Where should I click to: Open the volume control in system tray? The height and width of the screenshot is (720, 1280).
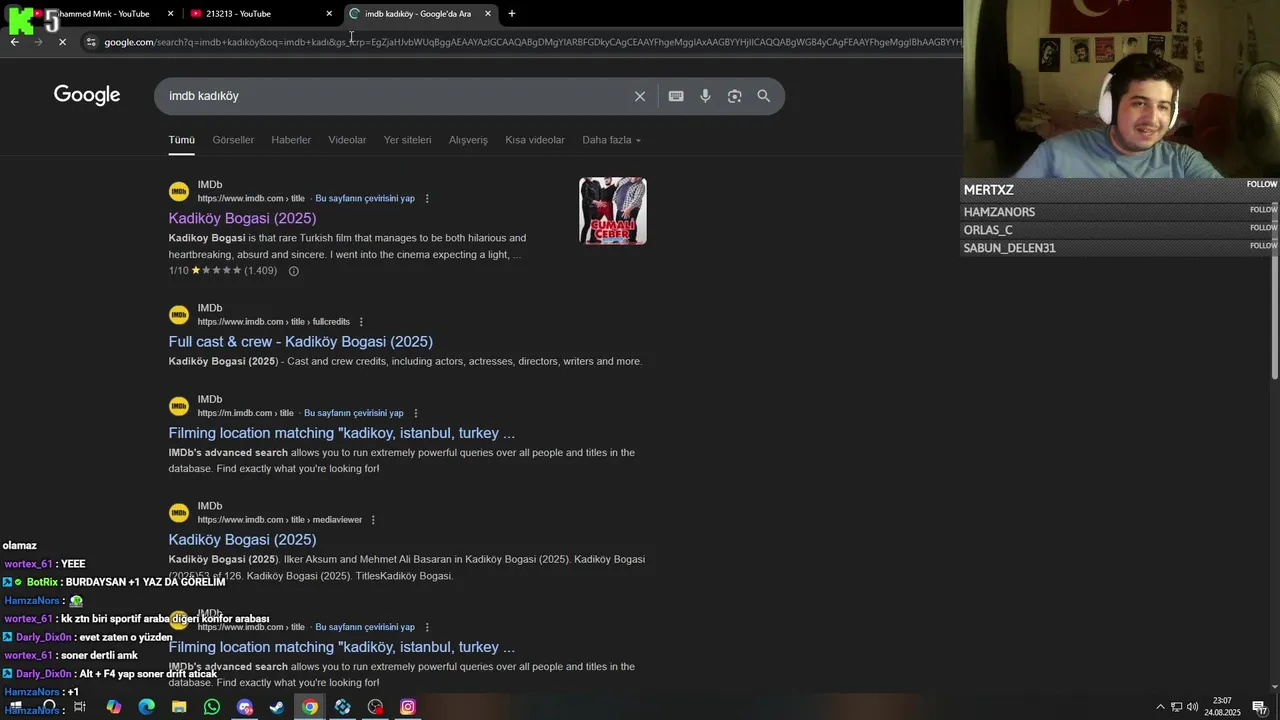[x=1192, y=707]
